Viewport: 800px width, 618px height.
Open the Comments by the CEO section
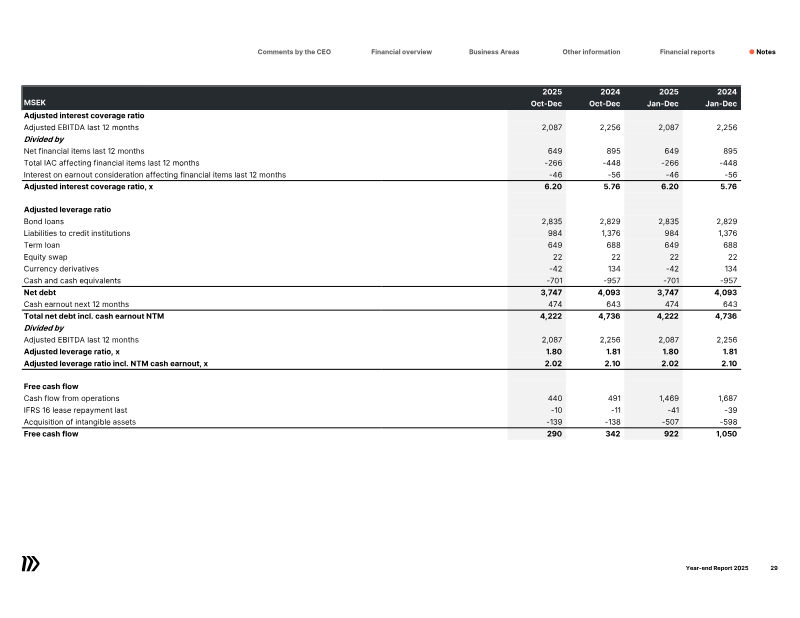pyautogui.click(x=294, y=52)
